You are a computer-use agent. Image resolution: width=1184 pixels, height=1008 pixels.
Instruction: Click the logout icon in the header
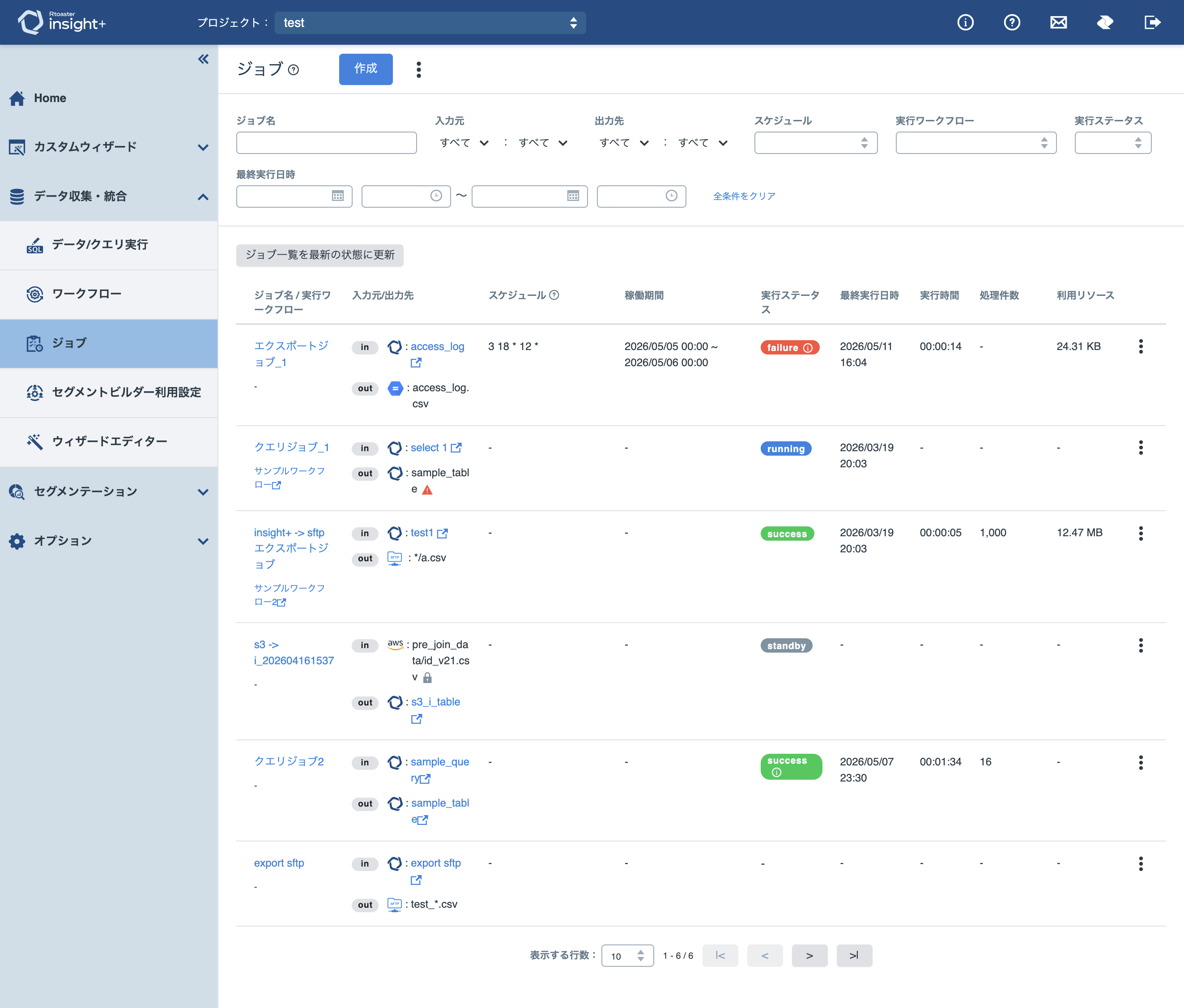click(1152, 22)
